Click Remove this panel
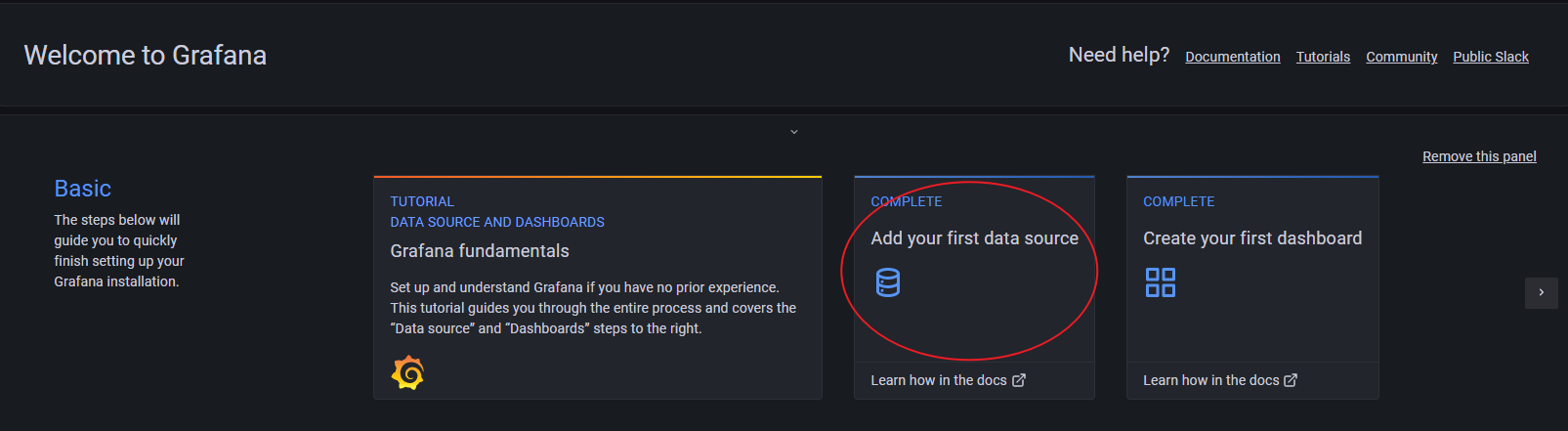1568x431 pixels. tap(1478, 156)
